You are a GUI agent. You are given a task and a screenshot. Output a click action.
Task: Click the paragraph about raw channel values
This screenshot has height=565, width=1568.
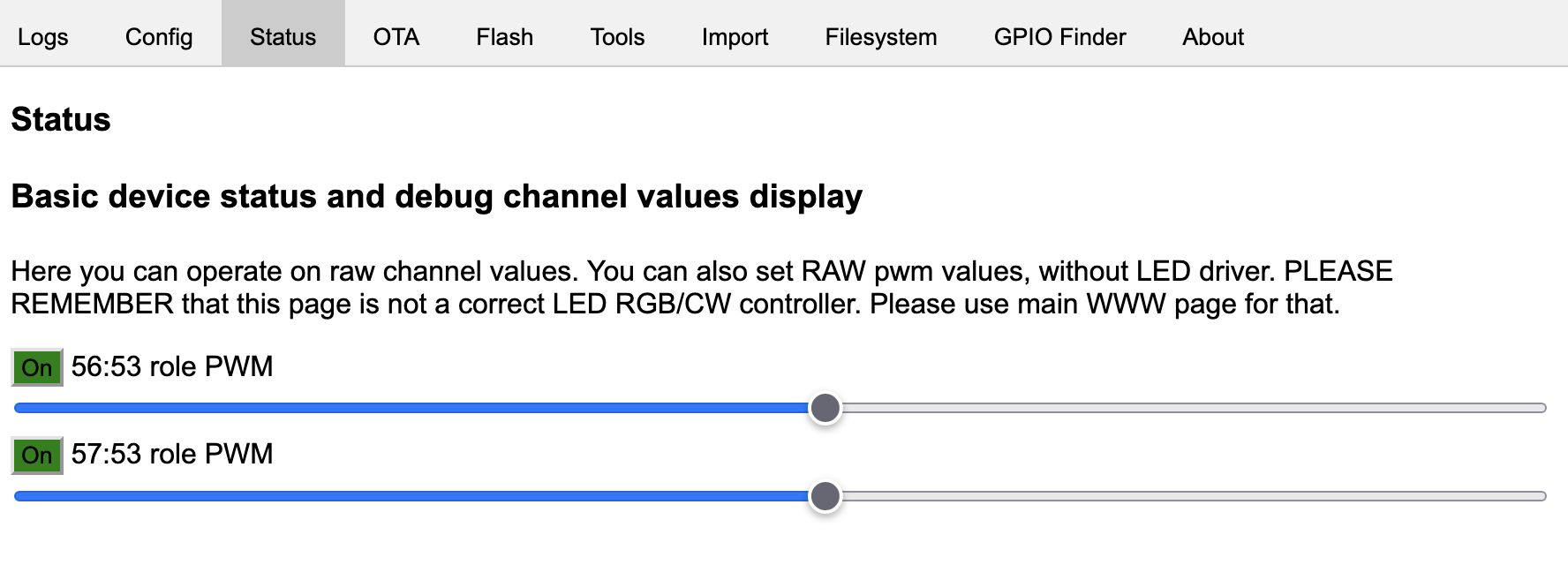pos(702,287)
